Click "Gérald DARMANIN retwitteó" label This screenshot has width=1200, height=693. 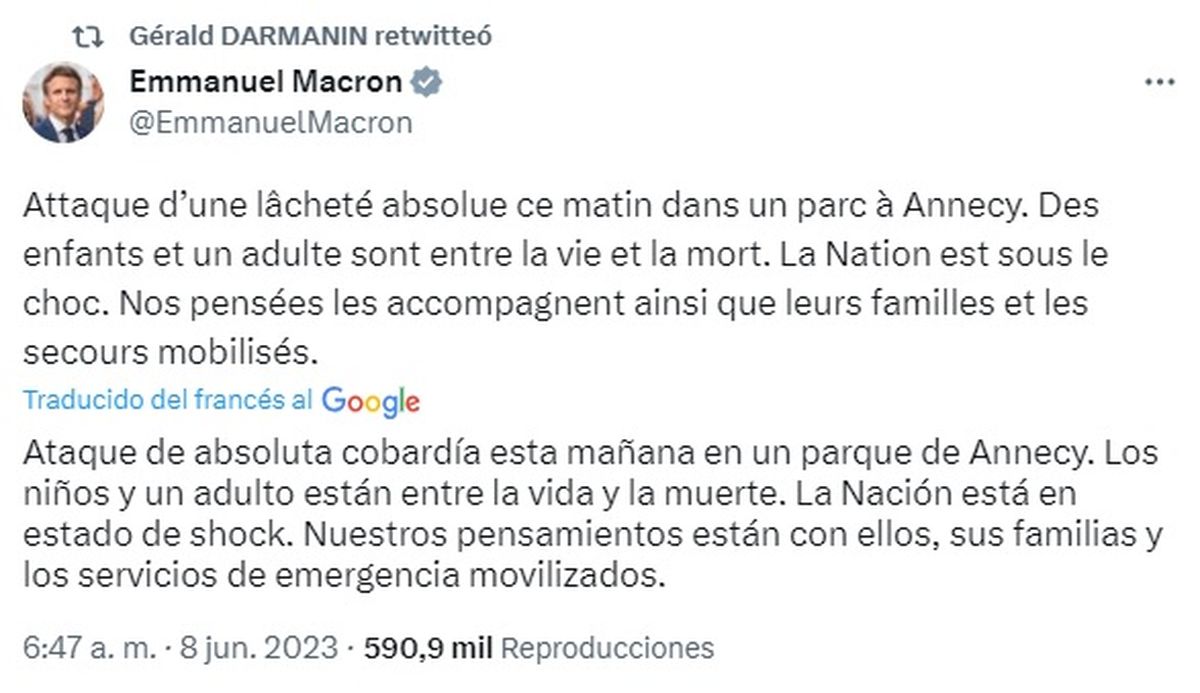pyautogui.click(x=310, y=37)
